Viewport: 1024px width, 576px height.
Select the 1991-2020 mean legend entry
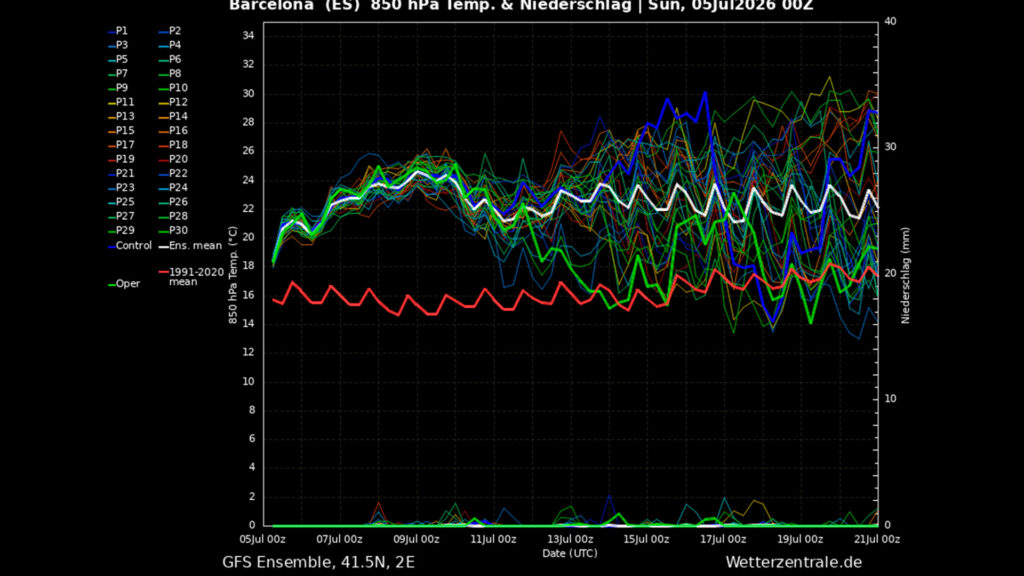(191, 276)
